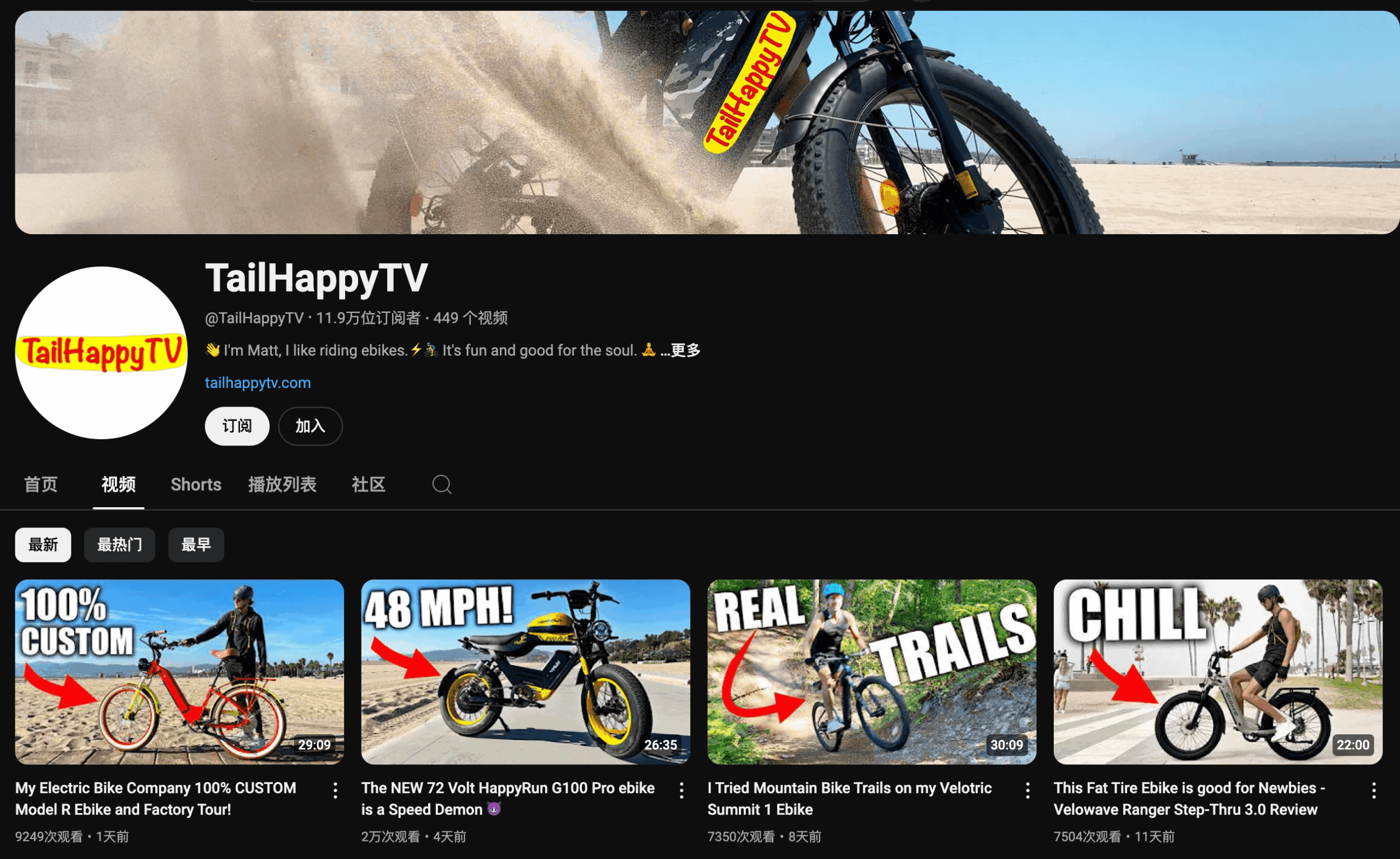Click the '7504次观看 • 11天前' metadata
The height and width of the screenshot is (859, 1400).
click(1114, 836)
